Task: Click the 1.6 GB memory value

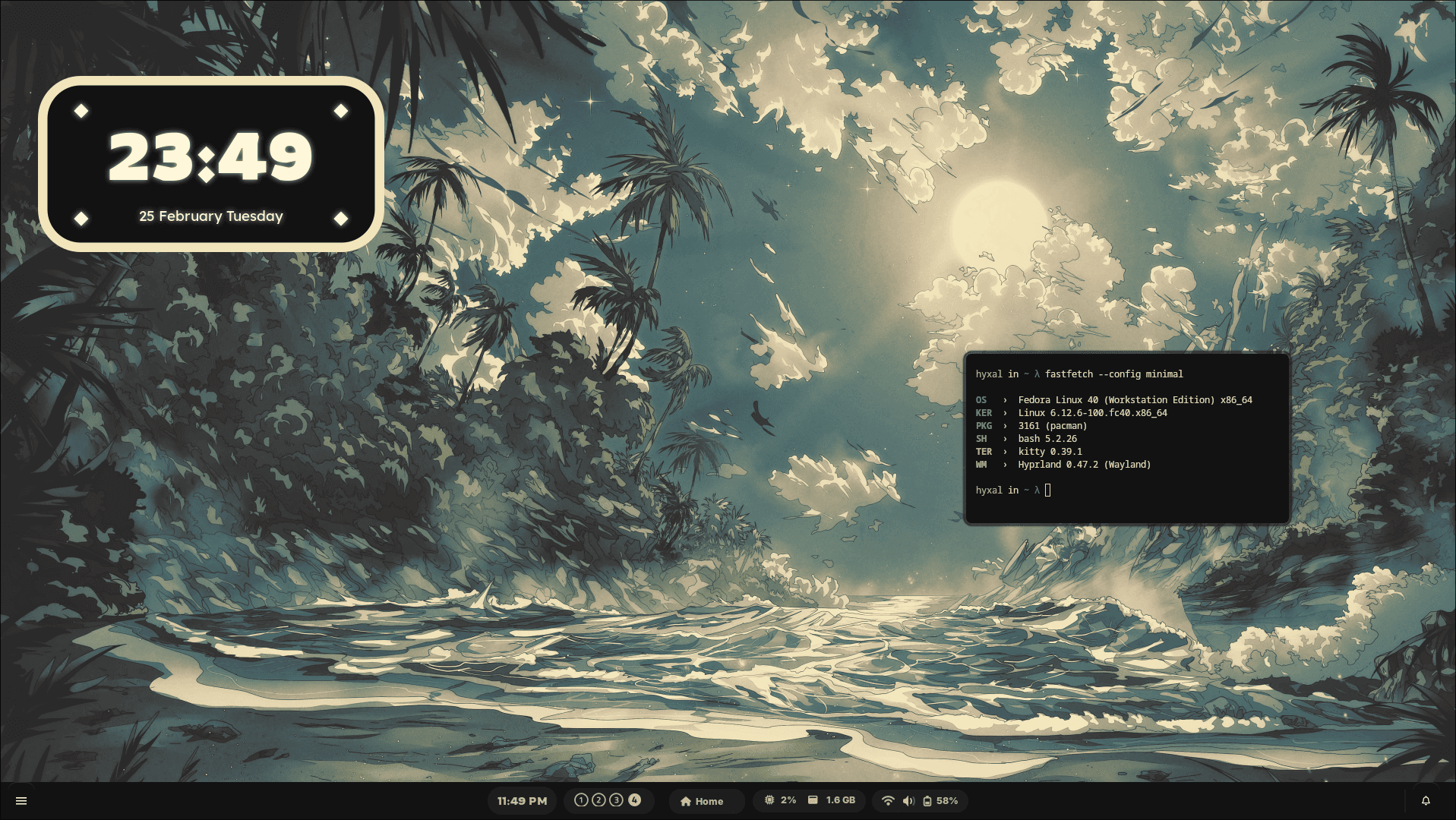Action: point(841,800)
